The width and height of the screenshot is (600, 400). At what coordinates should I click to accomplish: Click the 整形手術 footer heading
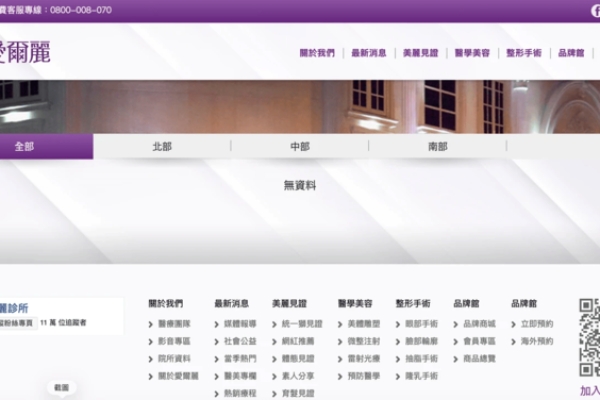pyautogui.click(x=412, y=304)
